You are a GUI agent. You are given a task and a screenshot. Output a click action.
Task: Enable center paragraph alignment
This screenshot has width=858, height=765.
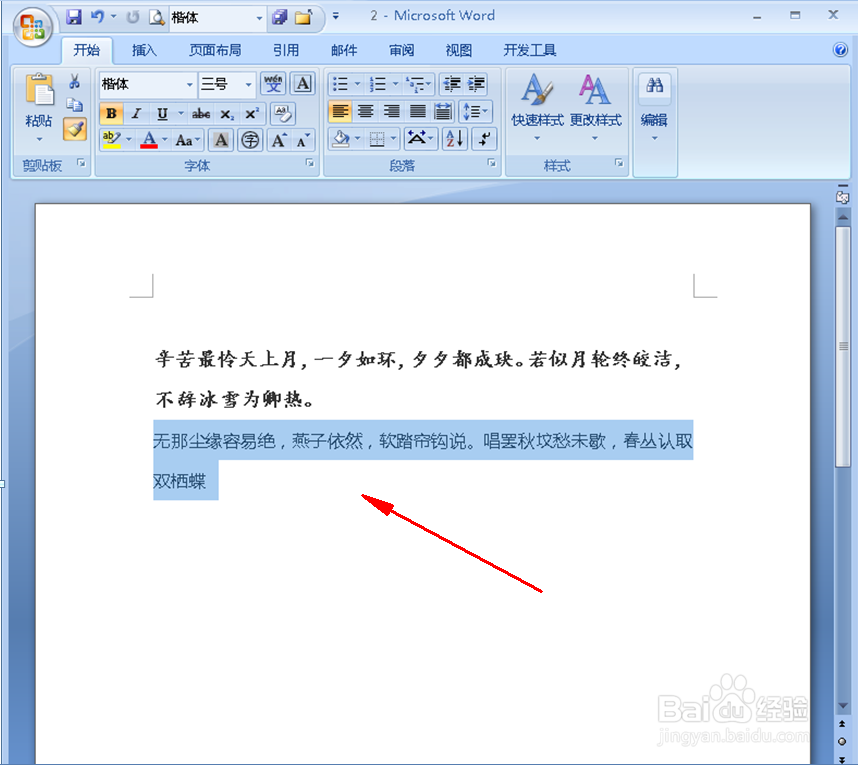[x=366, y=111]
